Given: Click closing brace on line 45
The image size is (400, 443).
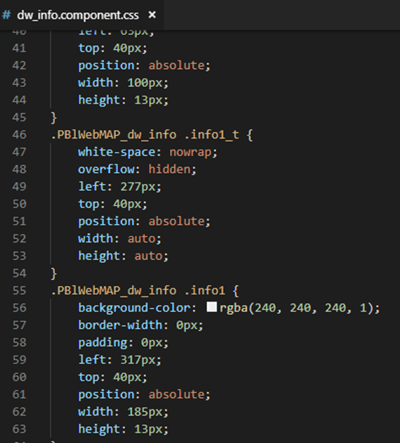Looking at the screenshot, I should [54, 117].
